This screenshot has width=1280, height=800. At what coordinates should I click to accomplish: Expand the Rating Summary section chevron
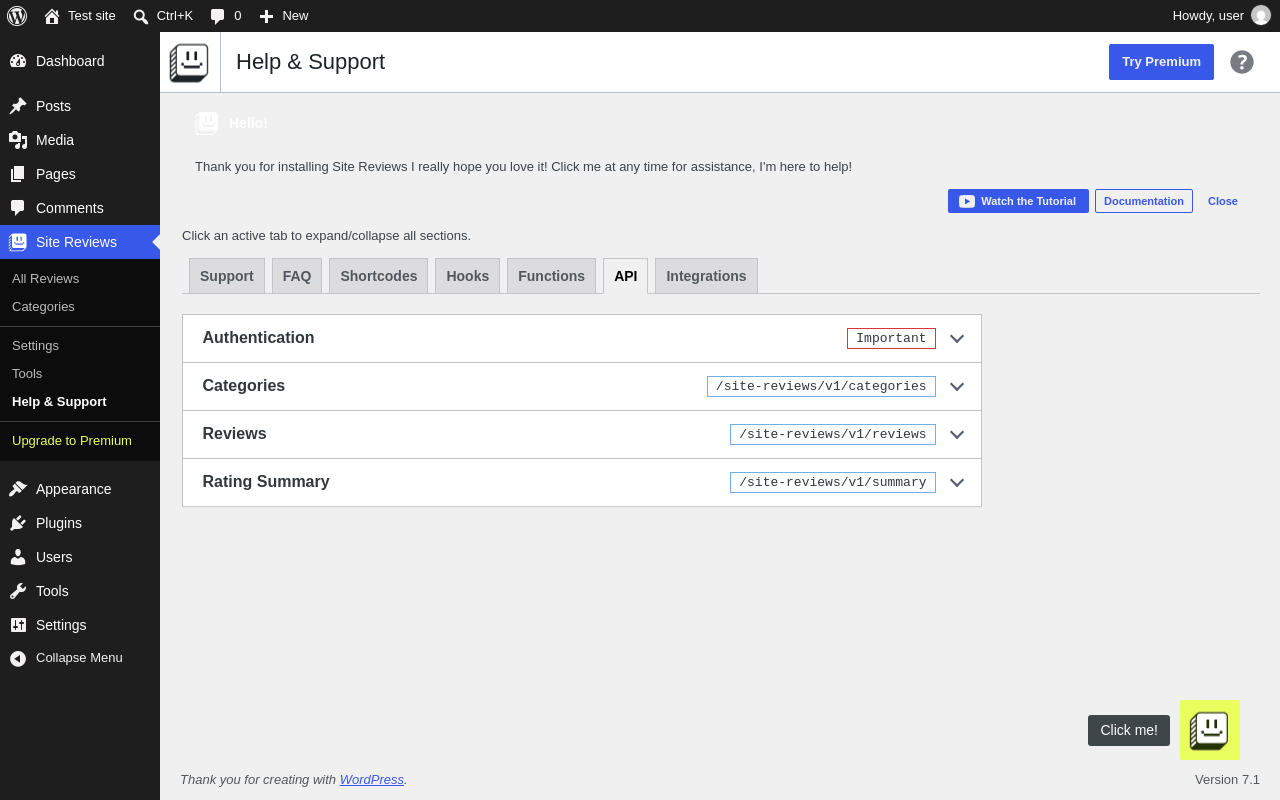(957, 482)
